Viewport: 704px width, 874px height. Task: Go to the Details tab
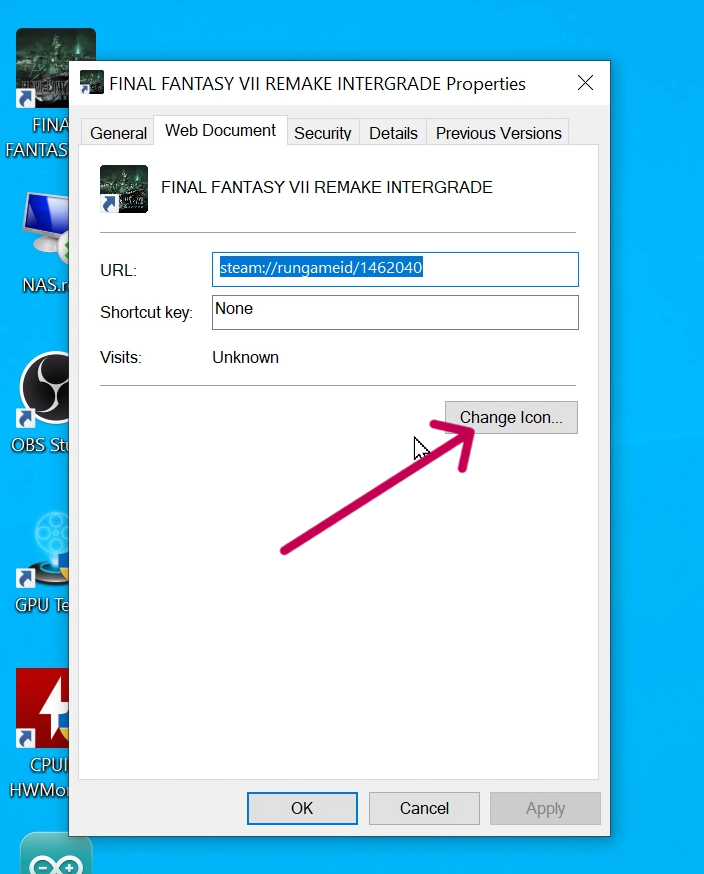tap(393, 133)
